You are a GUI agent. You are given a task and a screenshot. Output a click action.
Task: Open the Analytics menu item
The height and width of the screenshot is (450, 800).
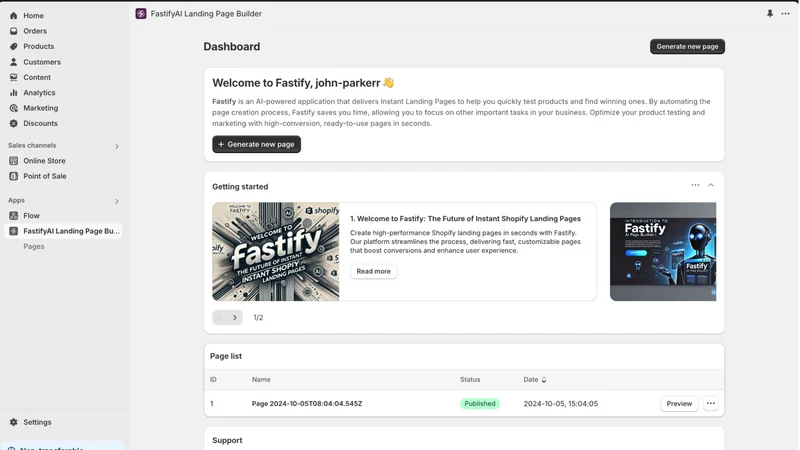tap(39, 92)
